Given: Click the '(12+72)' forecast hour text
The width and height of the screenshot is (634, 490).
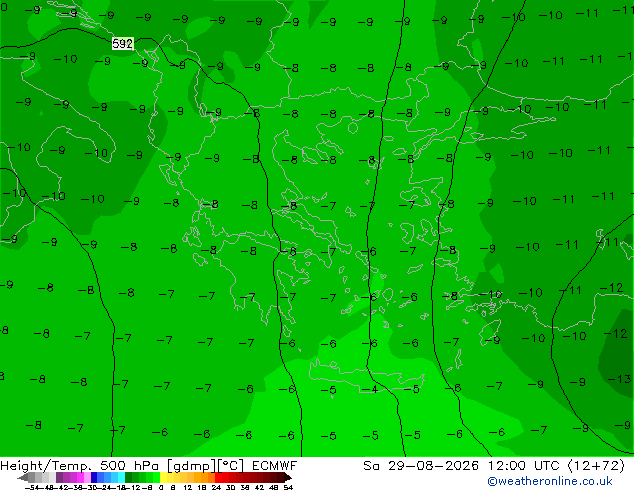Looking at the screenshot, I should [597, 465].
